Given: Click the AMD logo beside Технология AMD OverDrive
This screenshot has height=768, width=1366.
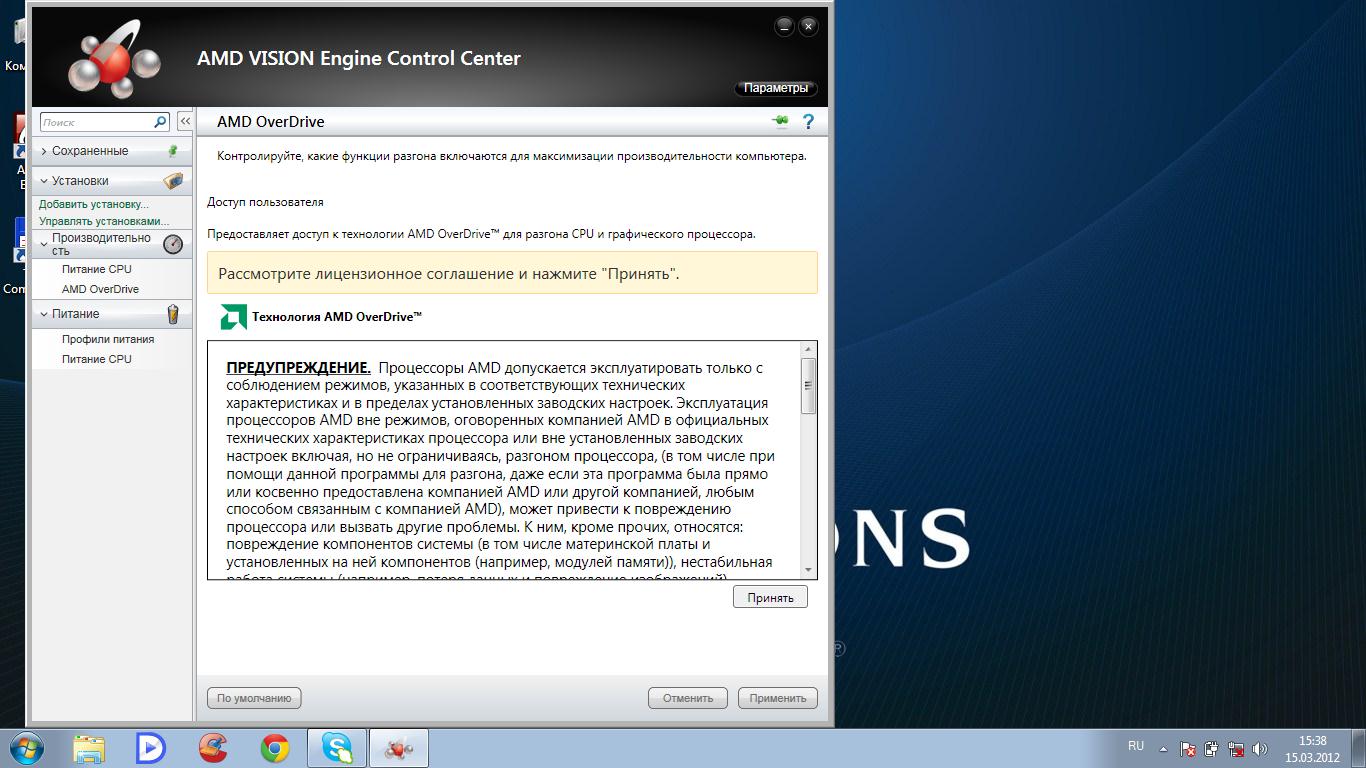Looking at the screenshot, I should coord(233,317).
